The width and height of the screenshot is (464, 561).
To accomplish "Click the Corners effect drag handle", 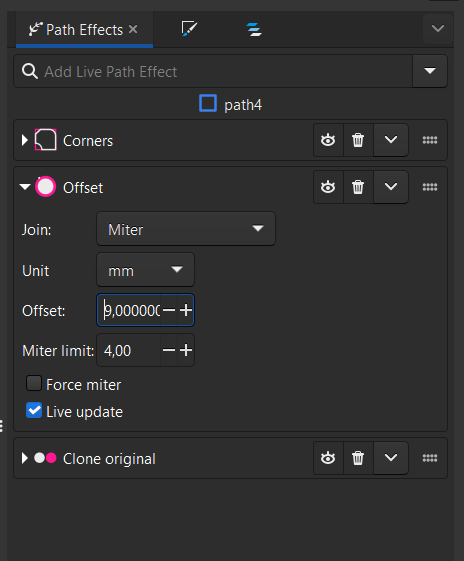I will point(430,140).
